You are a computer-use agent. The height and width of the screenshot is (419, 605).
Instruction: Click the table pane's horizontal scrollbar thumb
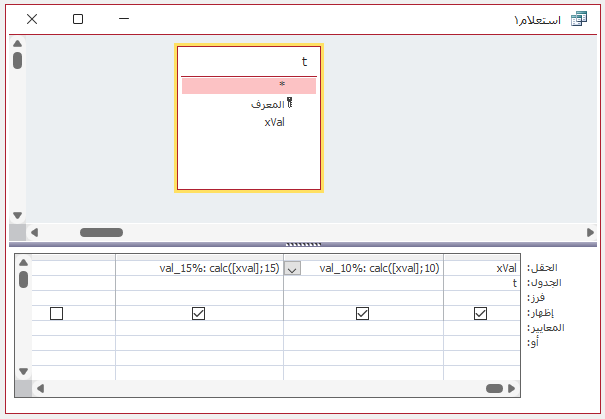[x=100, y=232]
